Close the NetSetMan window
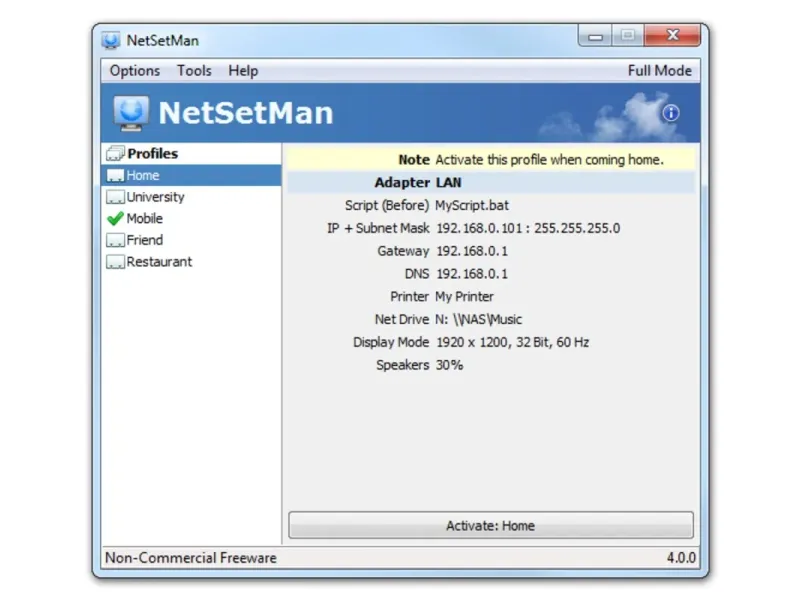 672,35
